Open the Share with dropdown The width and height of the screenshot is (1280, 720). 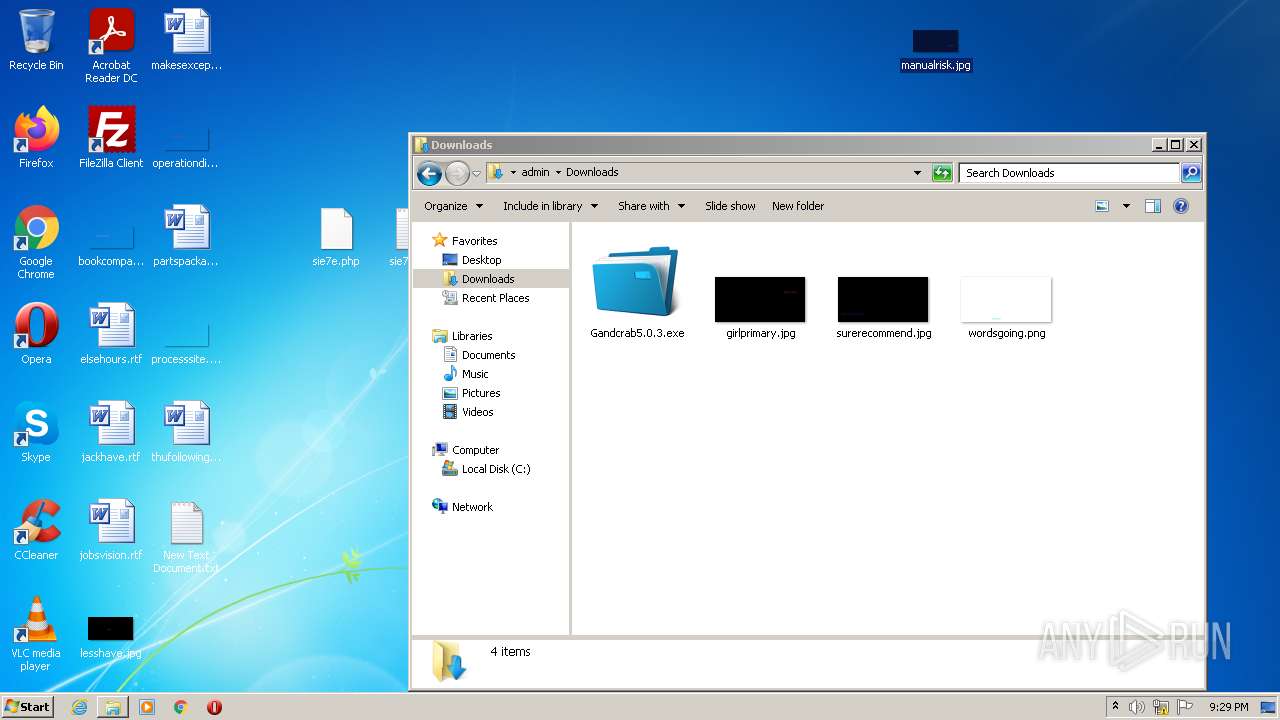(x=651, y=206)
